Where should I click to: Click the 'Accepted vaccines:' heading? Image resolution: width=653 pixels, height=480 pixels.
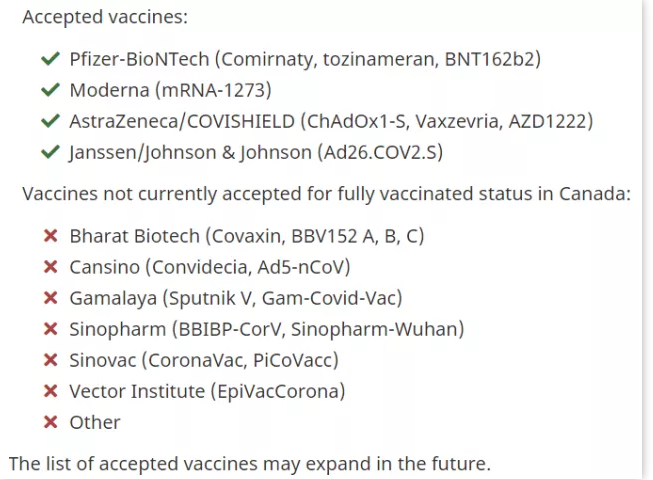click(105, 17)
